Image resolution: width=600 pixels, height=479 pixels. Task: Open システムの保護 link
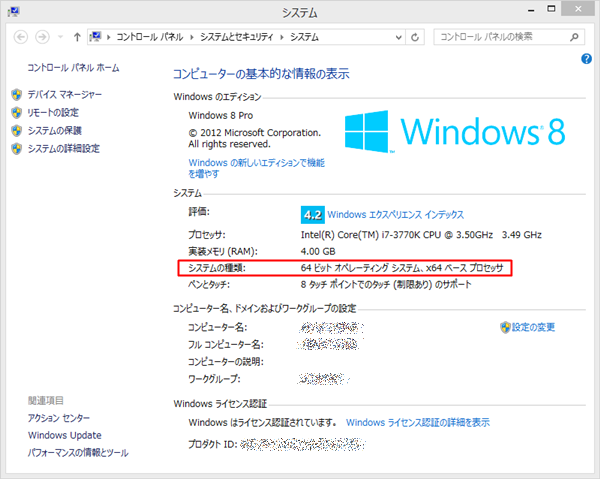coord(55,130)
